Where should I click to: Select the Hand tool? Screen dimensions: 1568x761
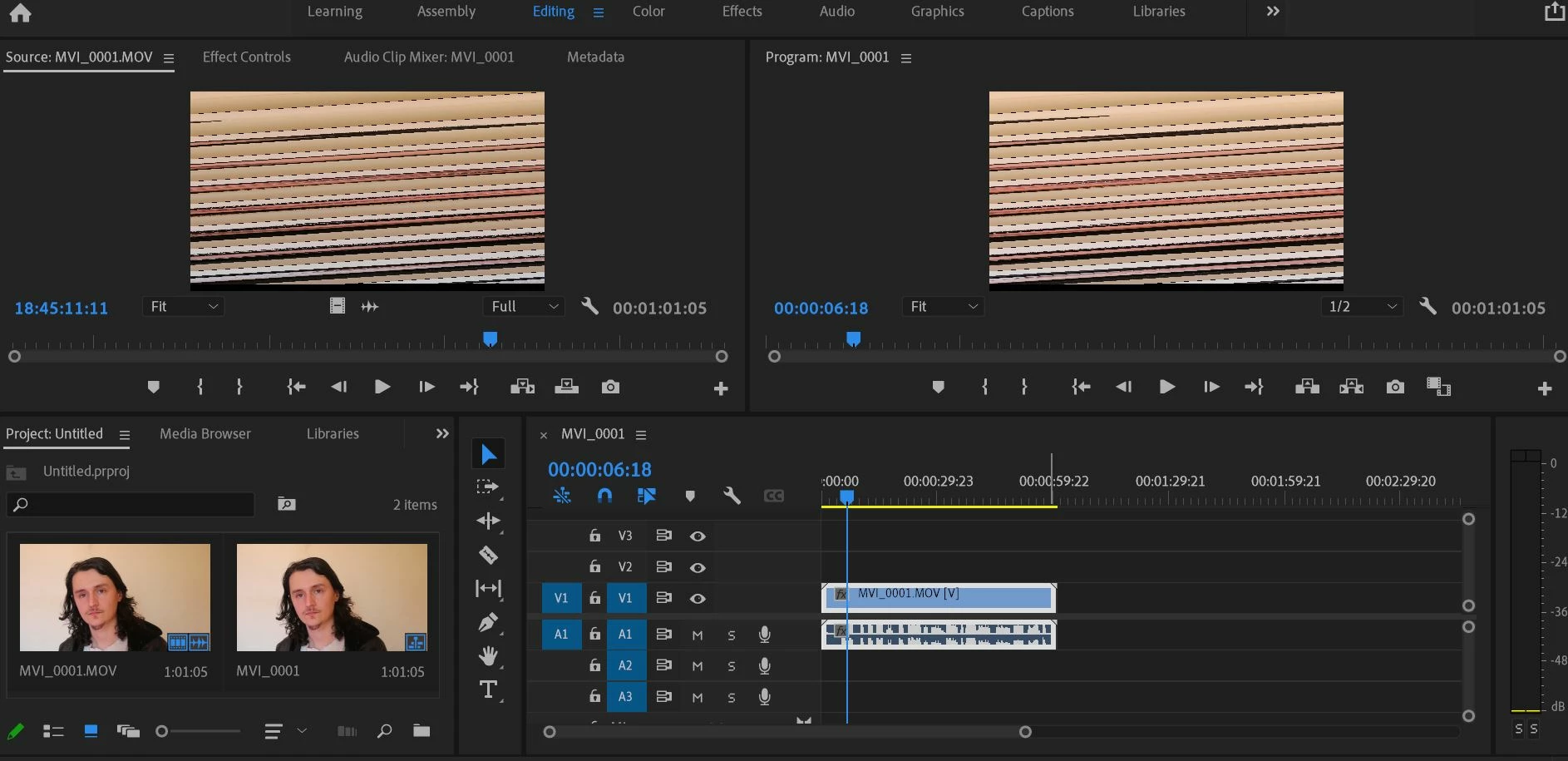488,656
